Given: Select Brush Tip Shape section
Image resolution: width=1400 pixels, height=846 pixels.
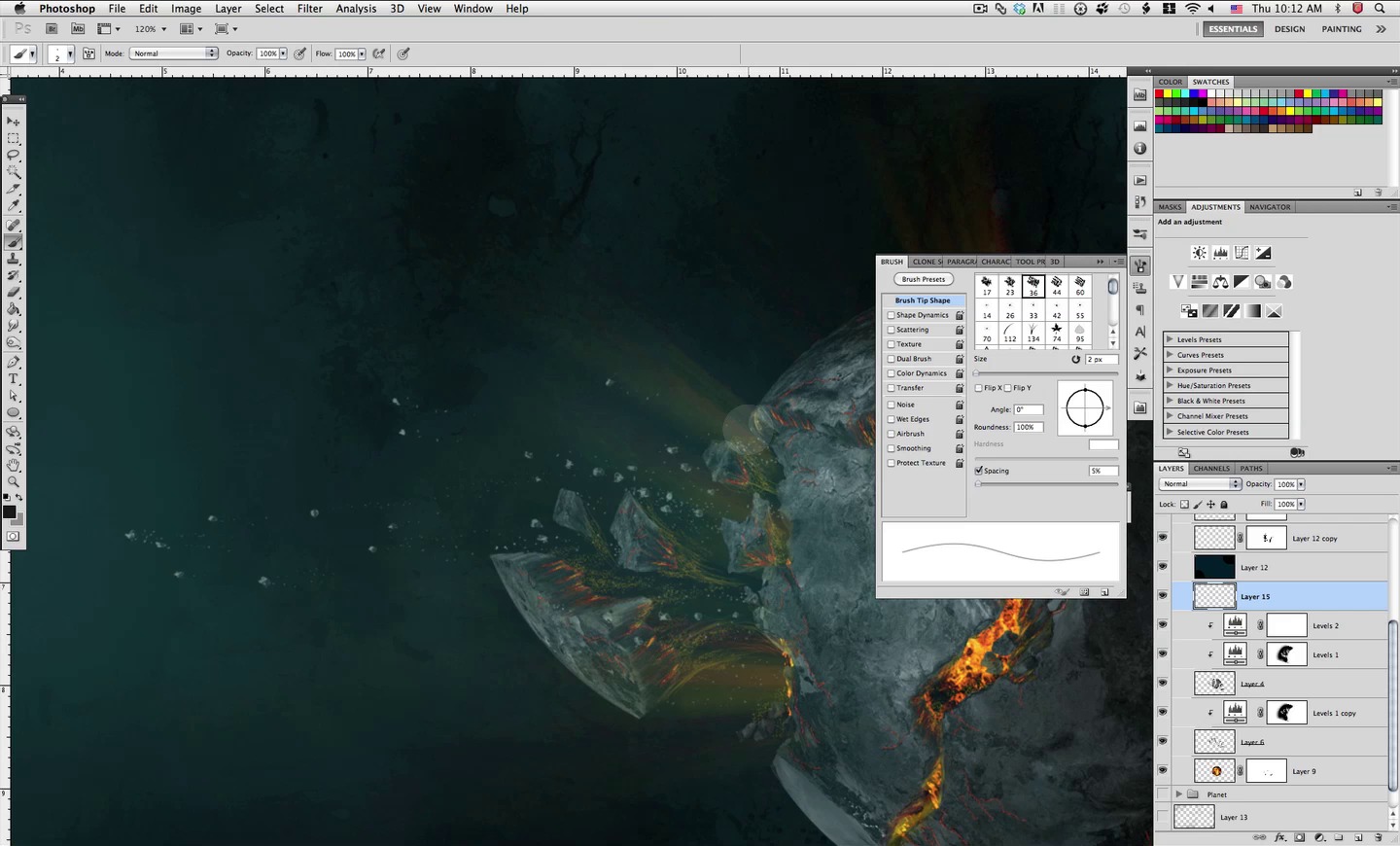Looking at the screenshot, I should [x=924, y=300].
